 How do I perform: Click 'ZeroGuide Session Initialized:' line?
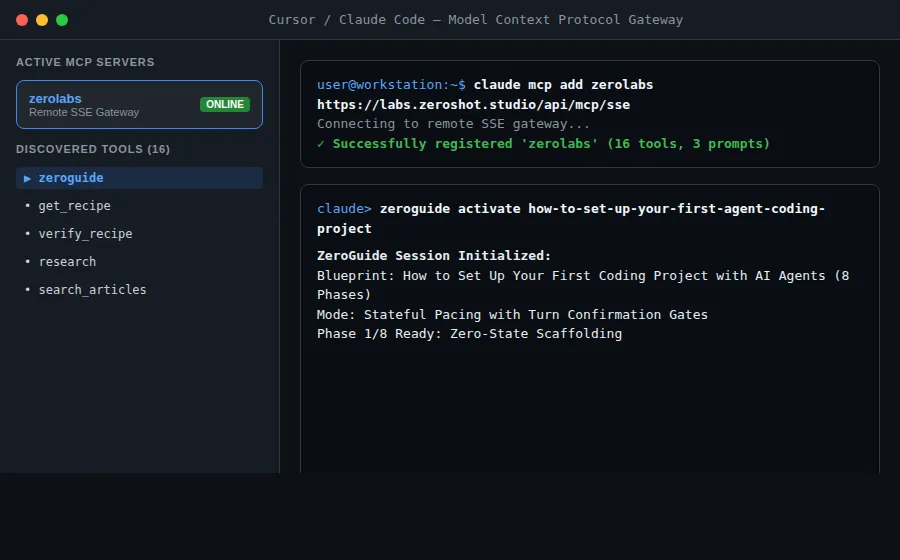tap(434, 256)
